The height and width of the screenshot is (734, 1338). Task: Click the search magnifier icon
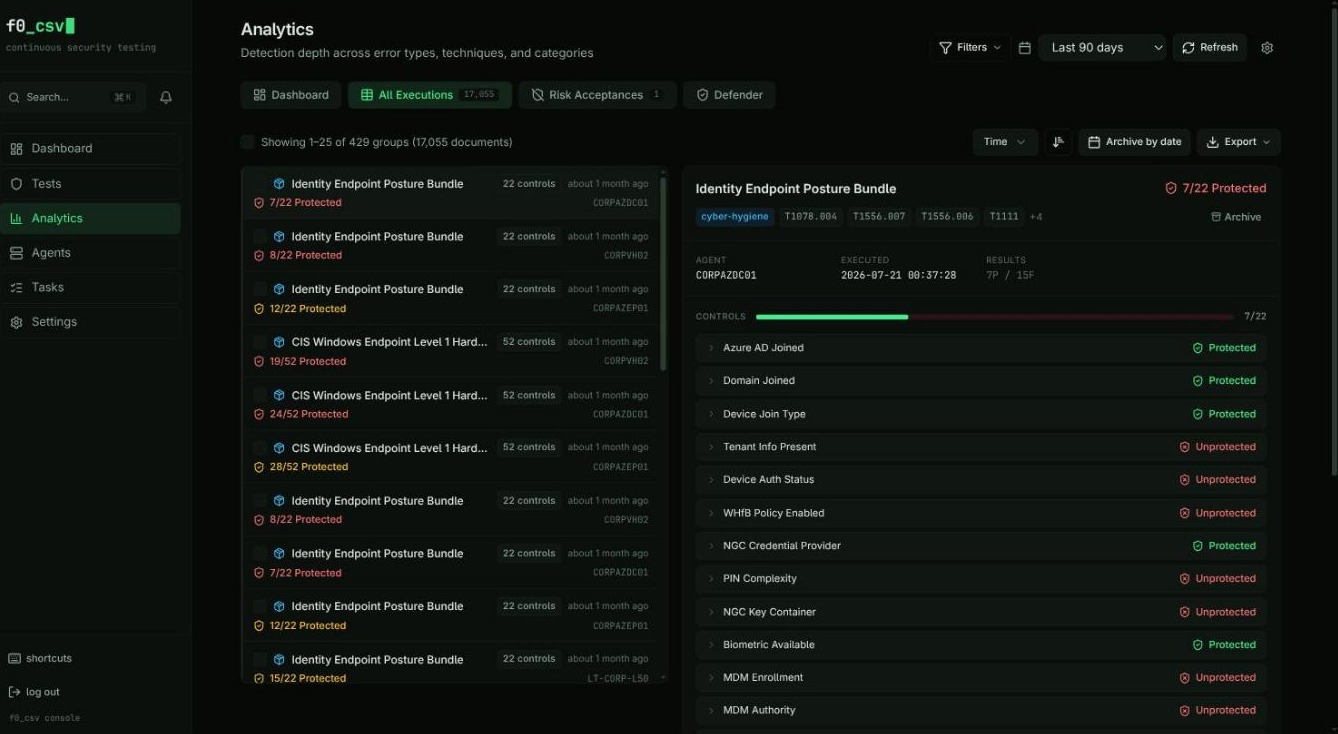(15, 97)
